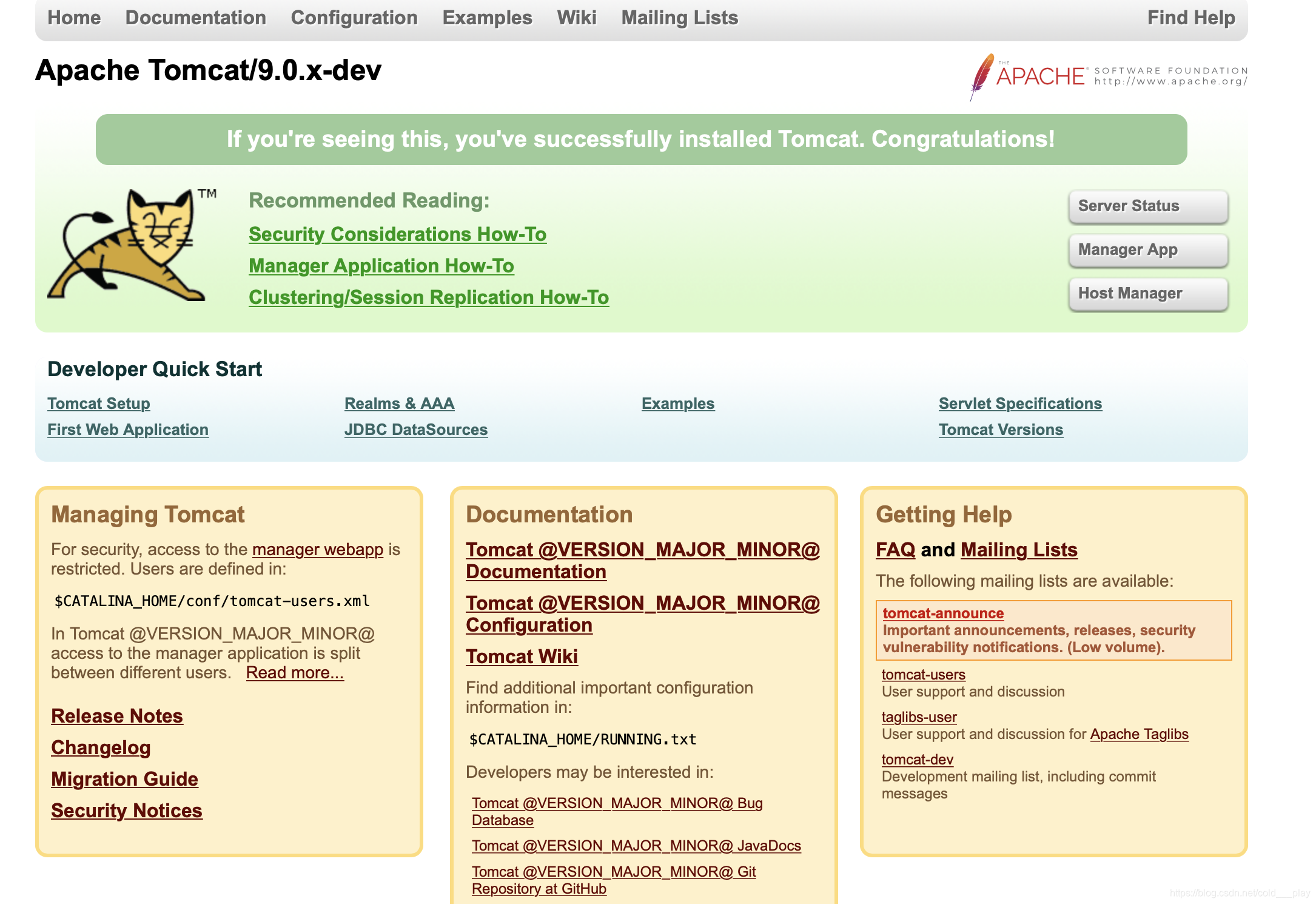Click the Getting Help heading
This screenshot has width=1316, height=904.
(x=944, y=514)
